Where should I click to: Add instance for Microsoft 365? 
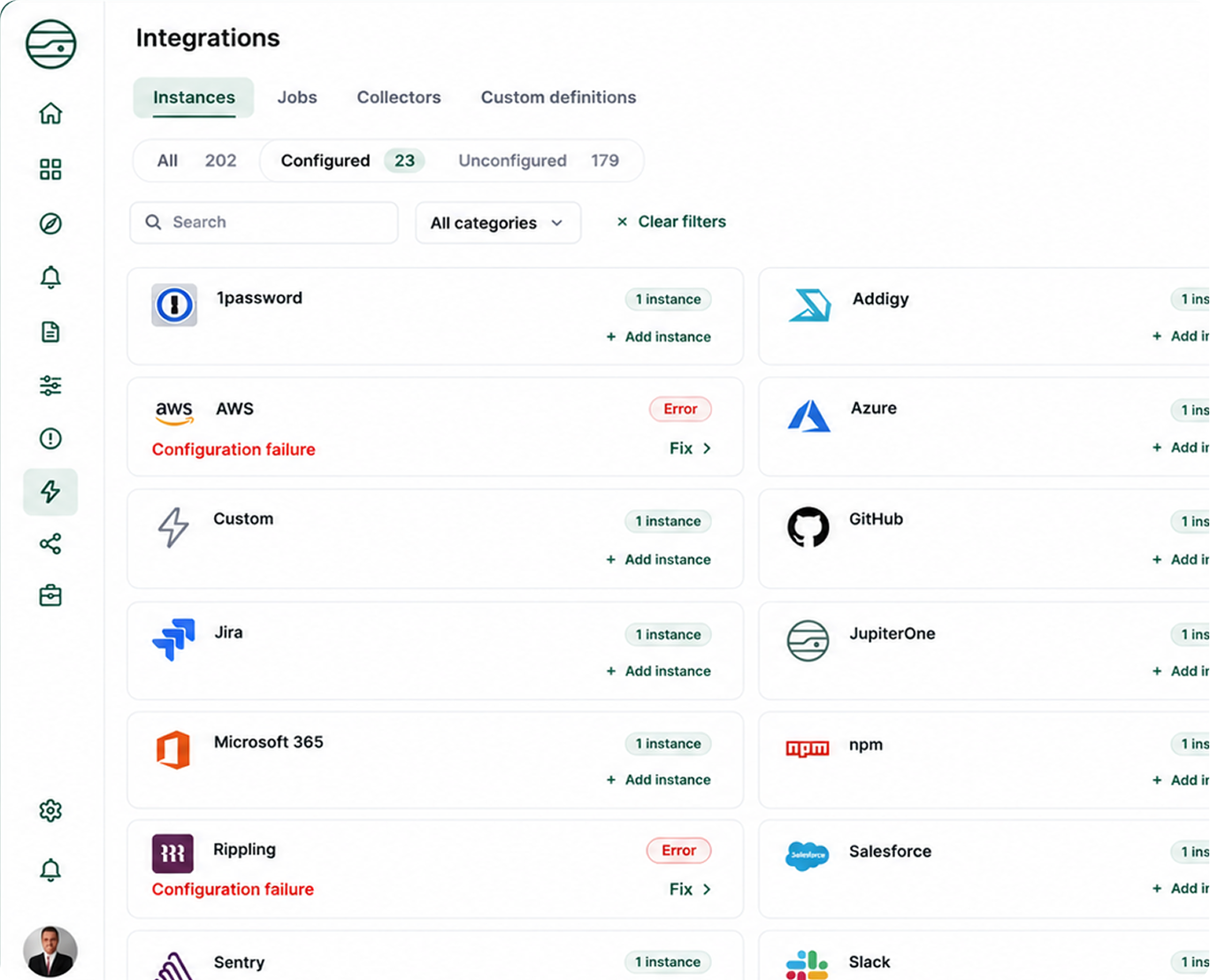[x=659, y=780]
